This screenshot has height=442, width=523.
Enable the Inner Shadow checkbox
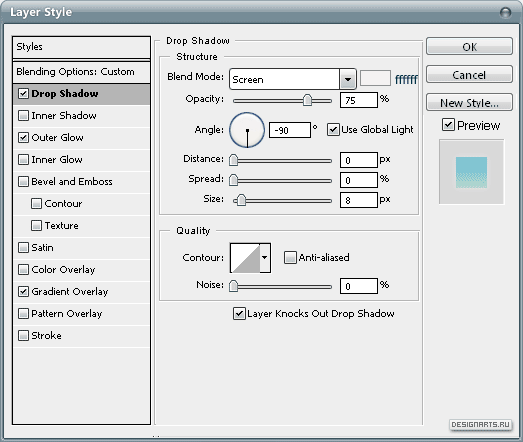pyautogui.click(x=23, y=115)
